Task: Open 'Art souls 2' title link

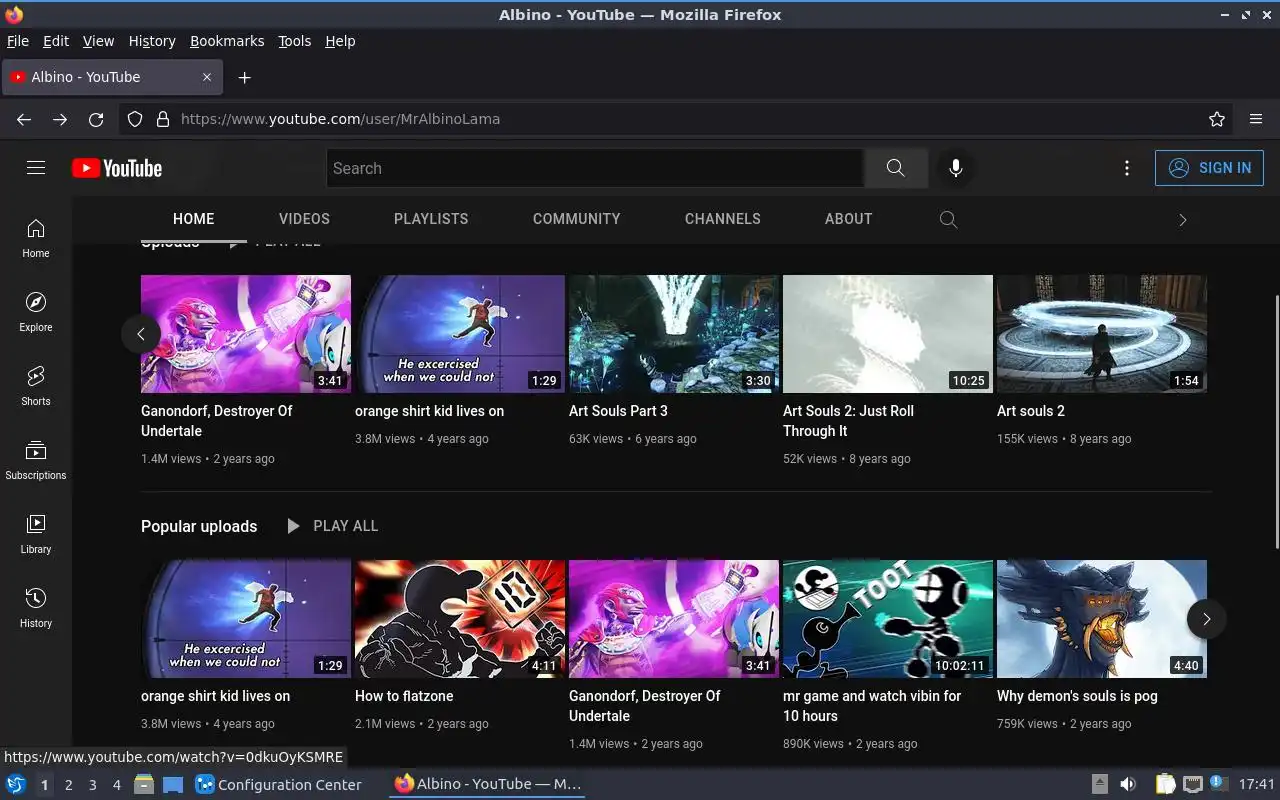Action: click(x=1030, y=411)
